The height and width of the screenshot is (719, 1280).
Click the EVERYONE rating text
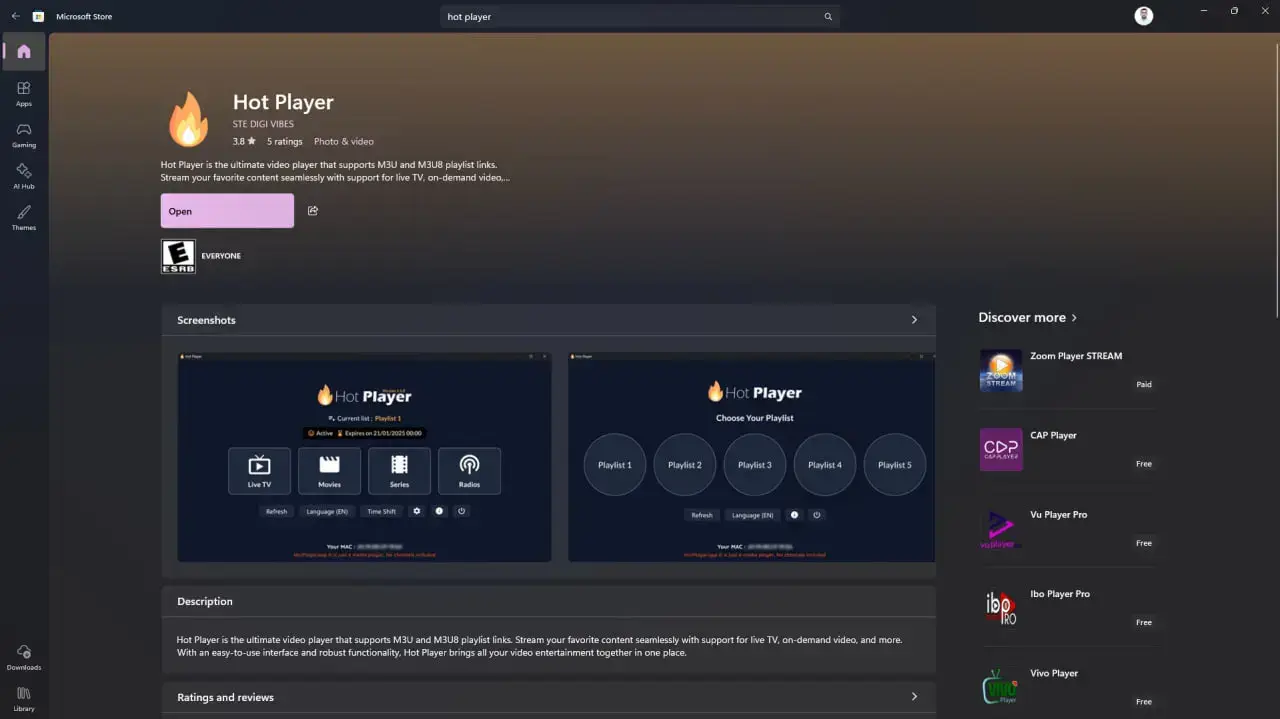pos(221,256)
